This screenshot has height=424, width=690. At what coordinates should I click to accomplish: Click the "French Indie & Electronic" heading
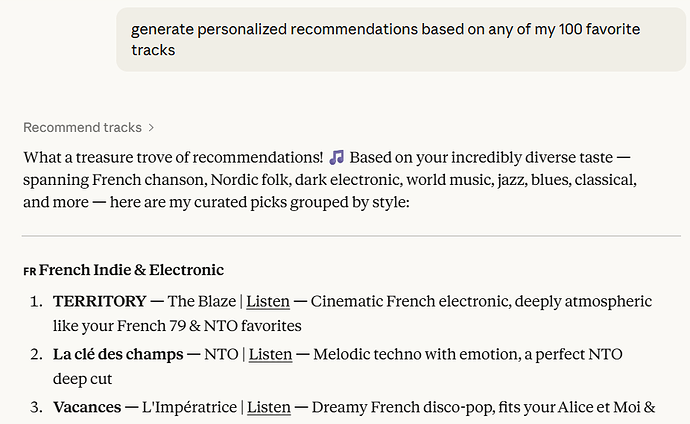click(x=131, y=270)
